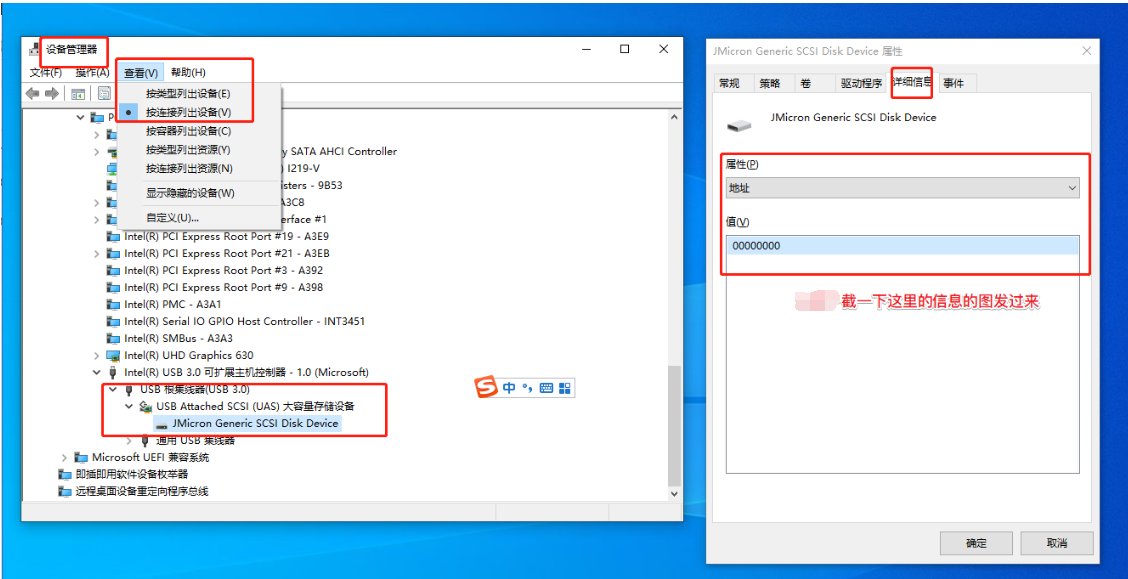Click the Intel(R) UHD Graphics 630 icon
1128x579 pixels.
(x=114, y=355)
